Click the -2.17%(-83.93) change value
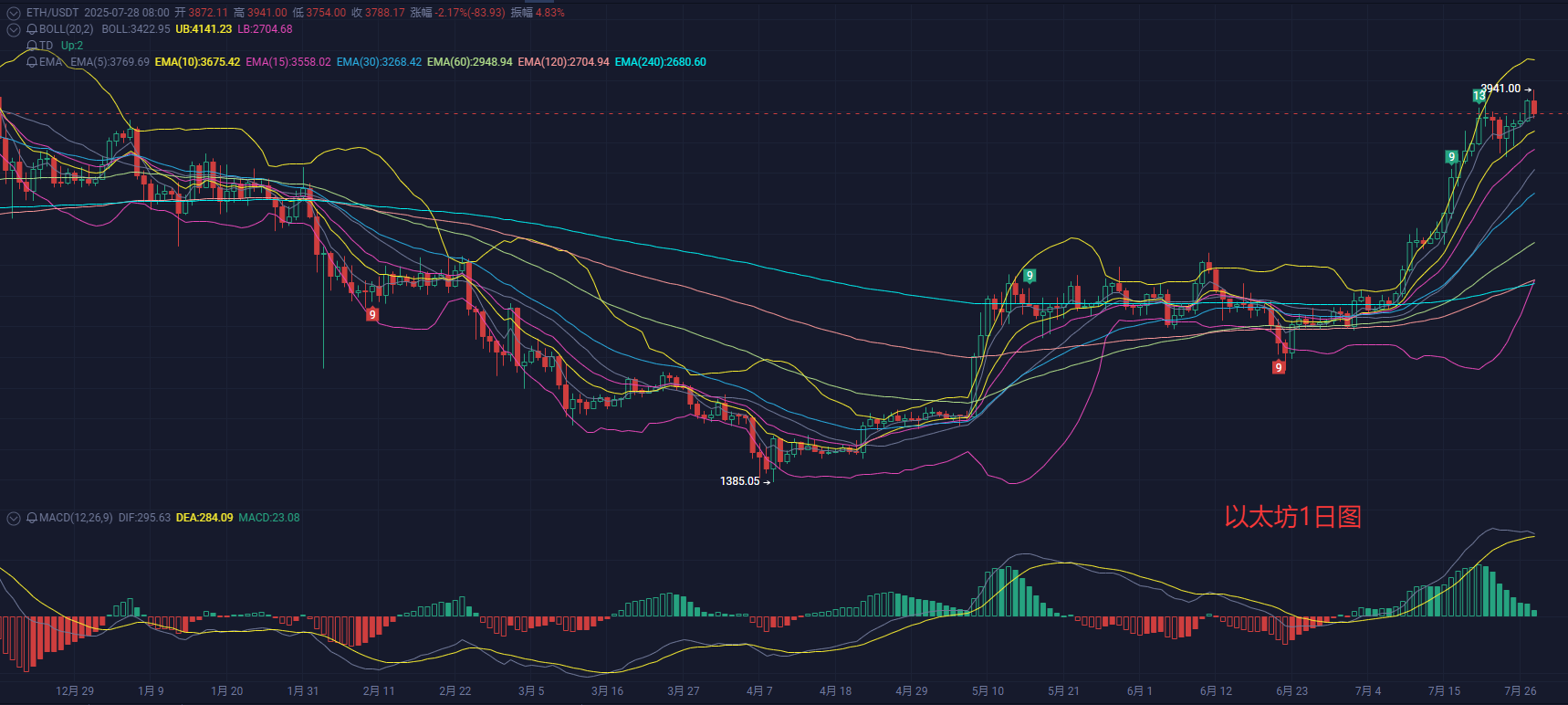Image resolution: width=1568 pixels, height=705 pixels. (x=470, y=13)
